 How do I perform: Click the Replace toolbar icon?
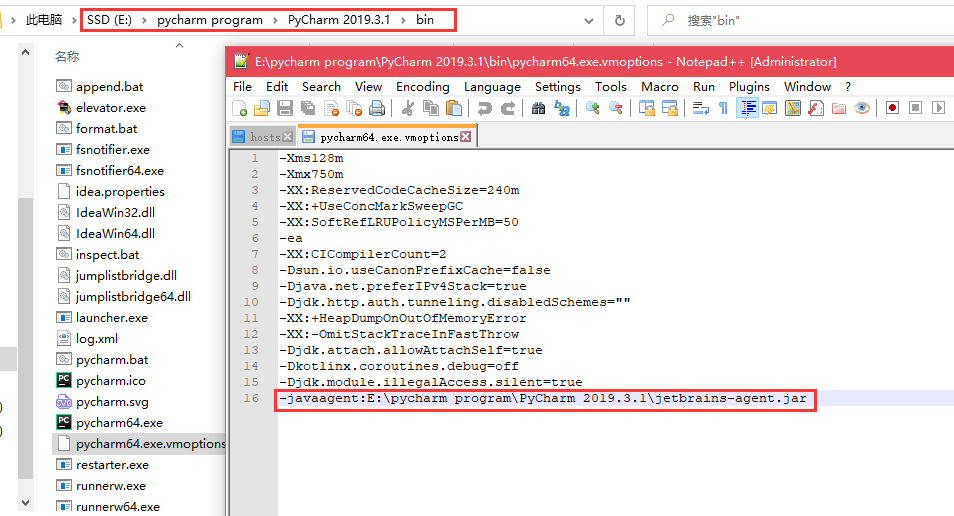562,108
